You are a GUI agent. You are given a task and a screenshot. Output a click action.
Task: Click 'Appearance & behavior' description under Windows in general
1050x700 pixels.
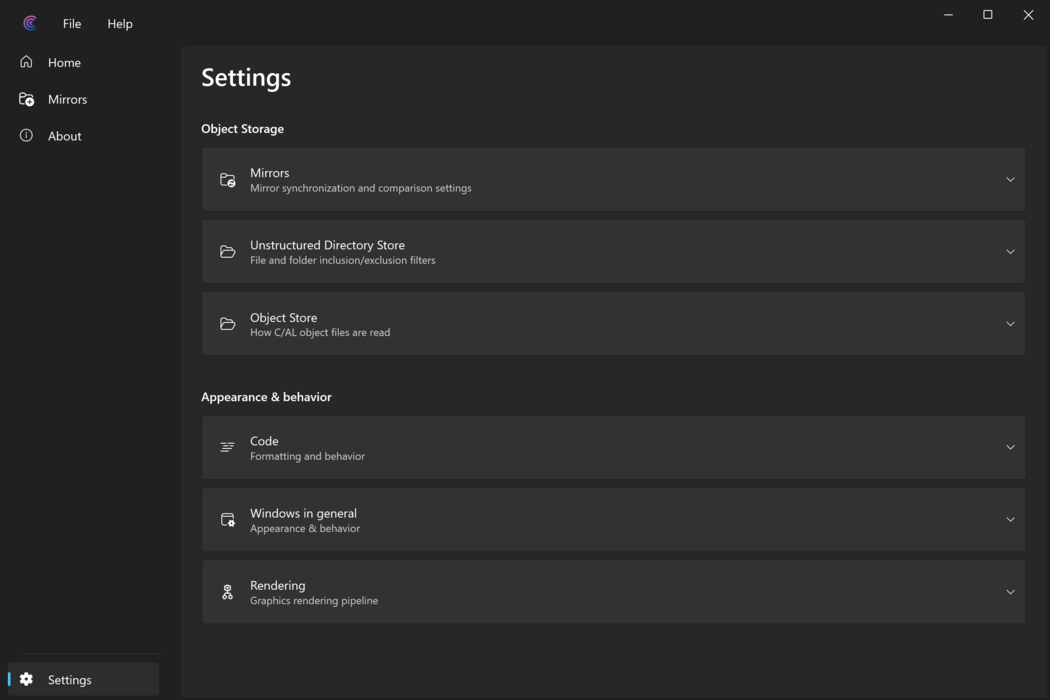point(305,529)
